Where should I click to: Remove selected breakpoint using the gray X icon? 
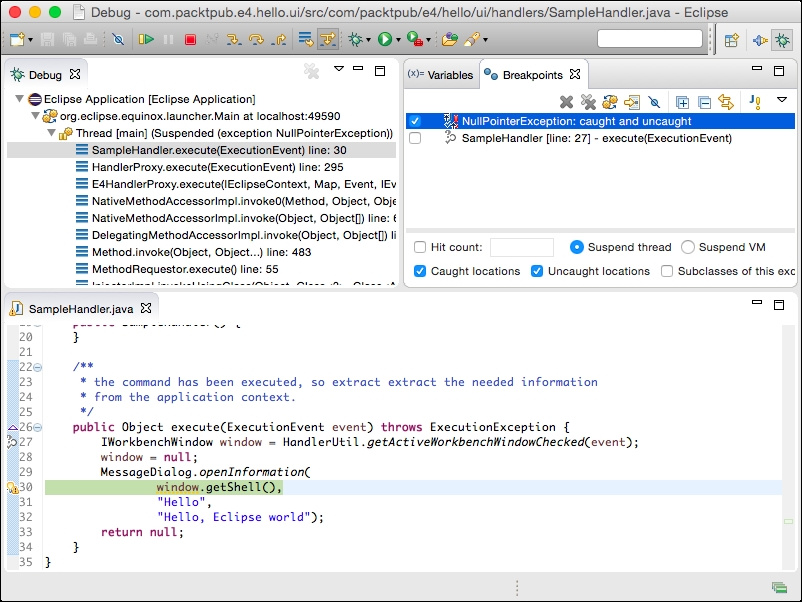(x=566, y=102)
